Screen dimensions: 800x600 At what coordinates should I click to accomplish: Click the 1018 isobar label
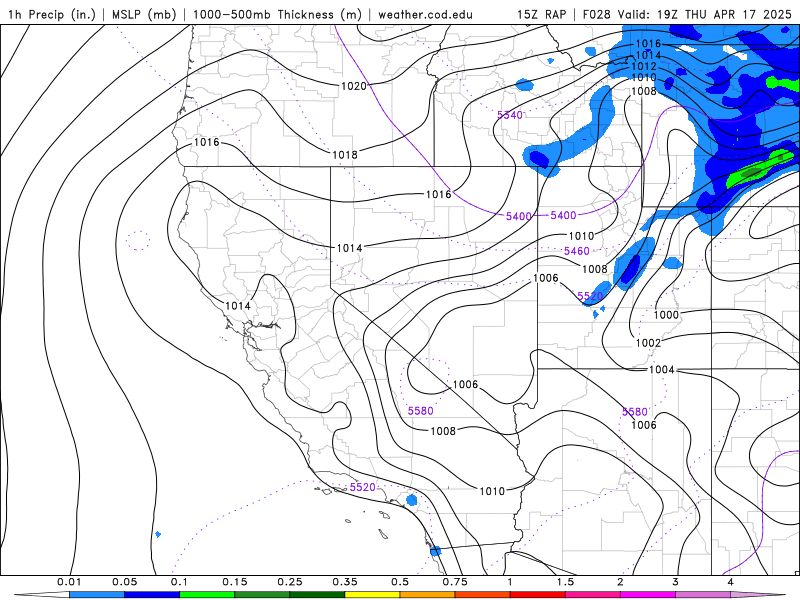345,155
